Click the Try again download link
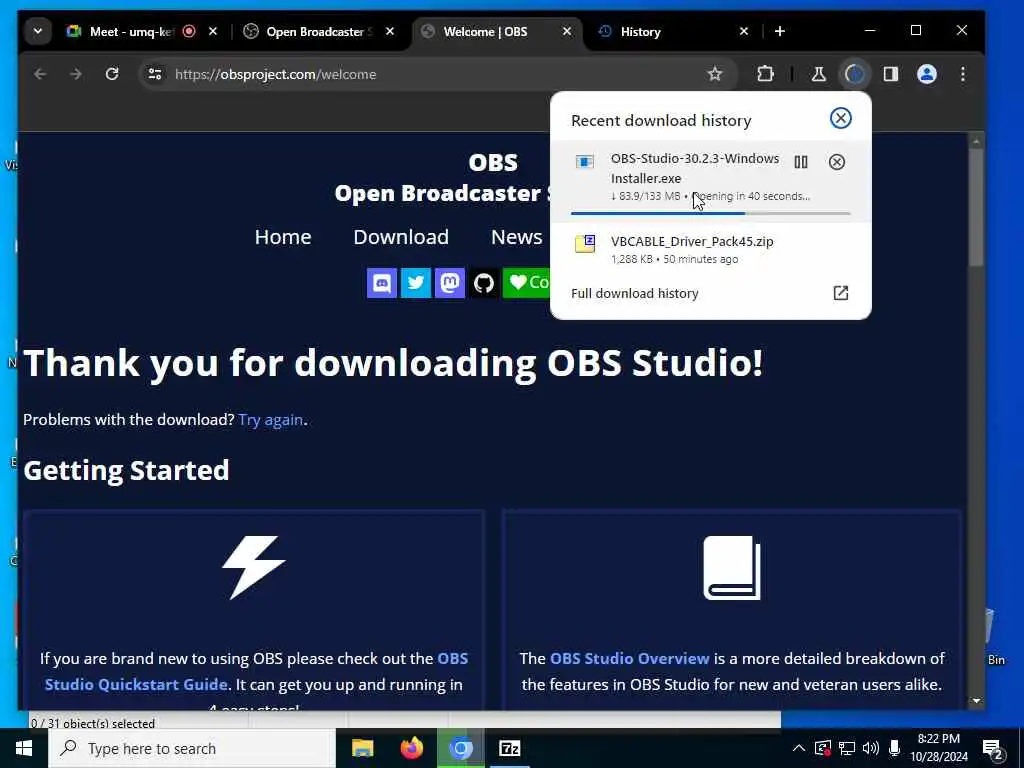This screenshot has width=1024, height=768. click(270, 419)
